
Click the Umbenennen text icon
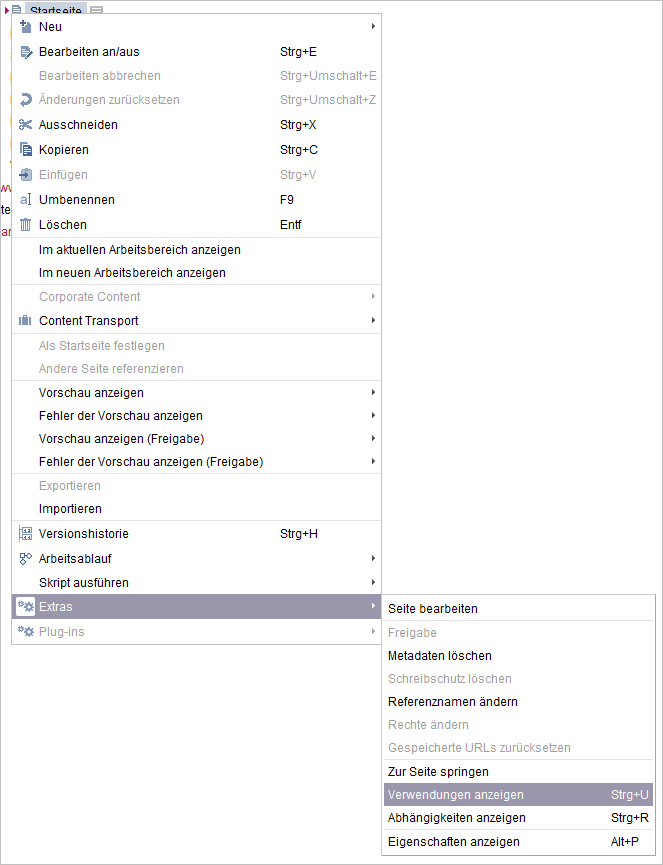25,200
